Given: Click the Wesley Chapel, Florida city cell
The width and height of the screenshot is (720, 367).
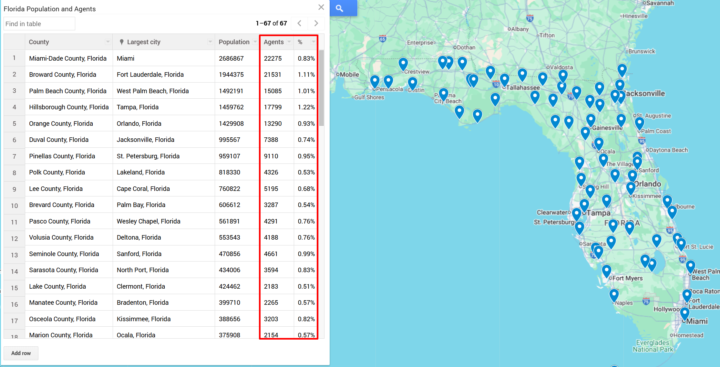Looking at the screenshot, I should pos(163,221).
